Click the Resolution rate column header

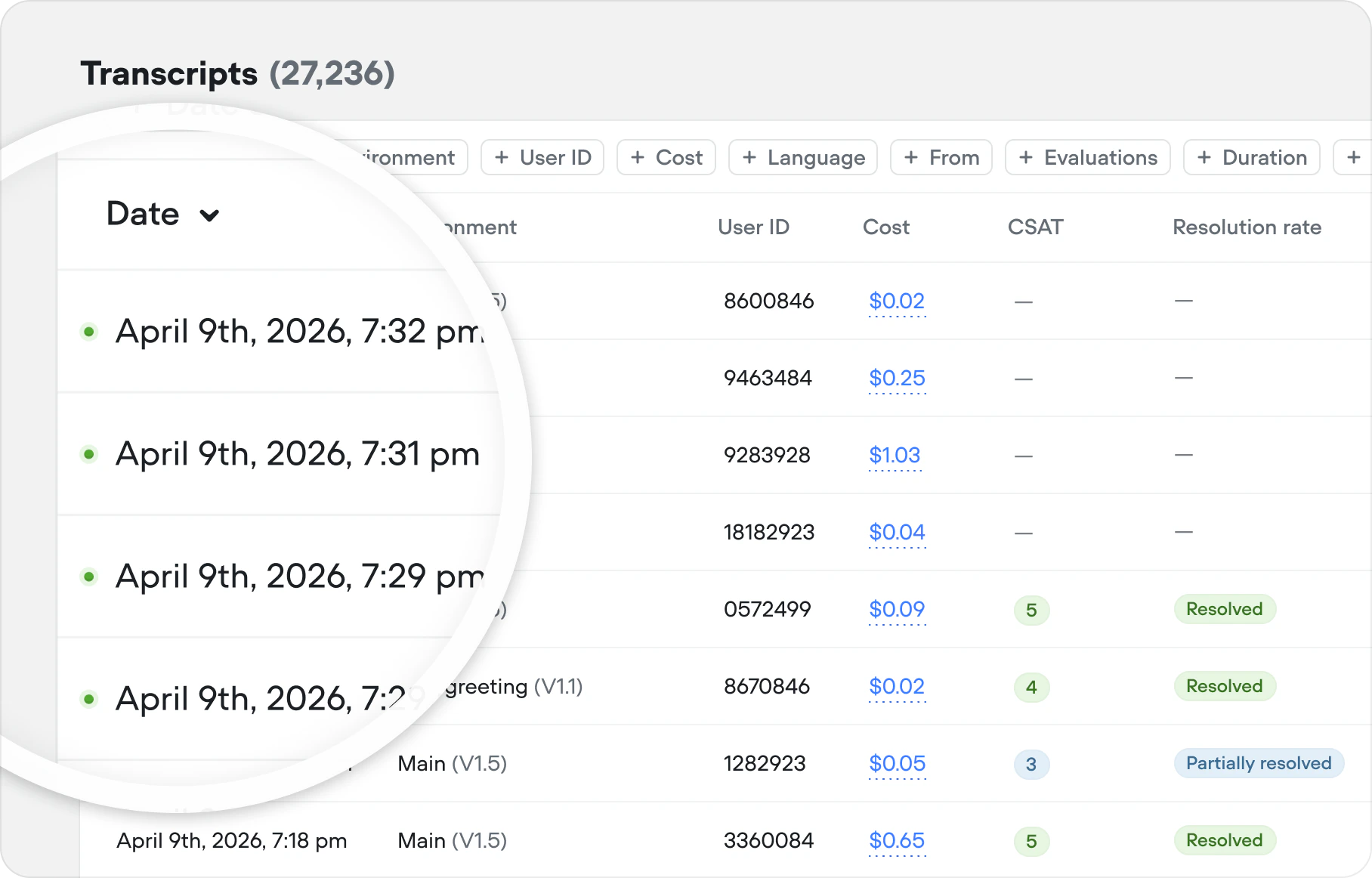(1247, 227)
